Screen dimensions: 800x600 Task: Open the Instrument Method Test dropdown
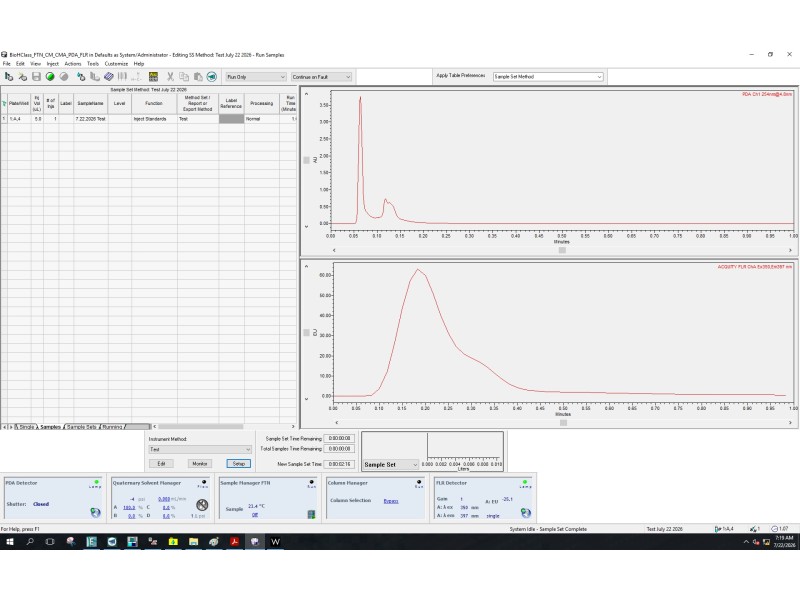[x=199, y=449]
